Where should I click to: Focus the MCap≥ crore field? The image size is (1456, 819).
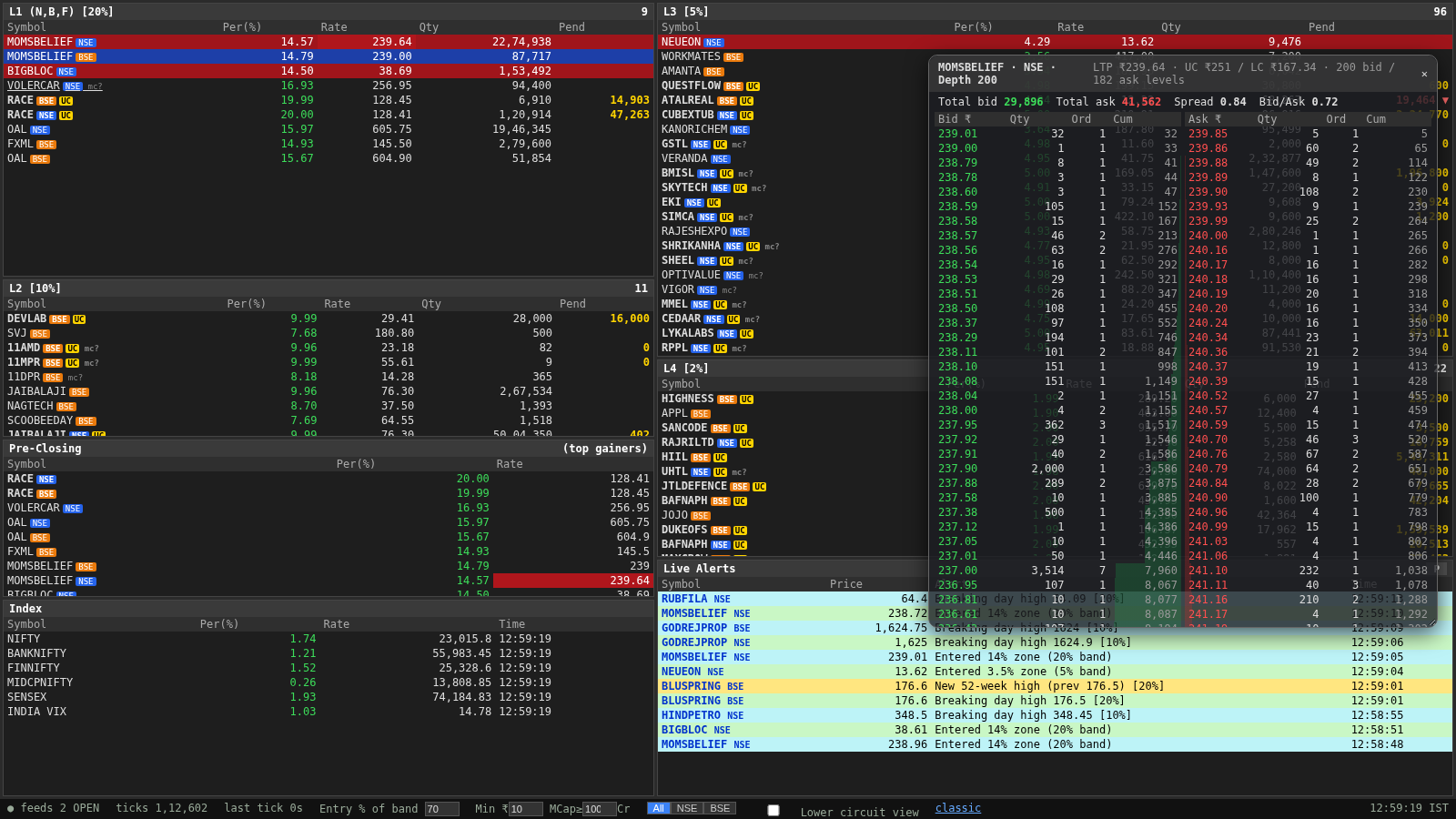600,809
